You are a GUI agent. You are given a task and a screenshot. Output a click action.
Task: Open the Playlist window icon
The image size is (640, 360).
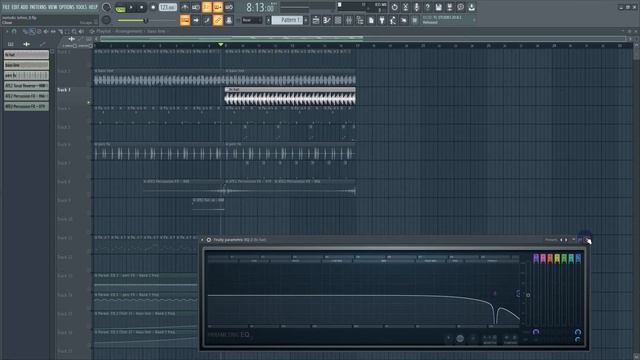[x=316, y=20]
